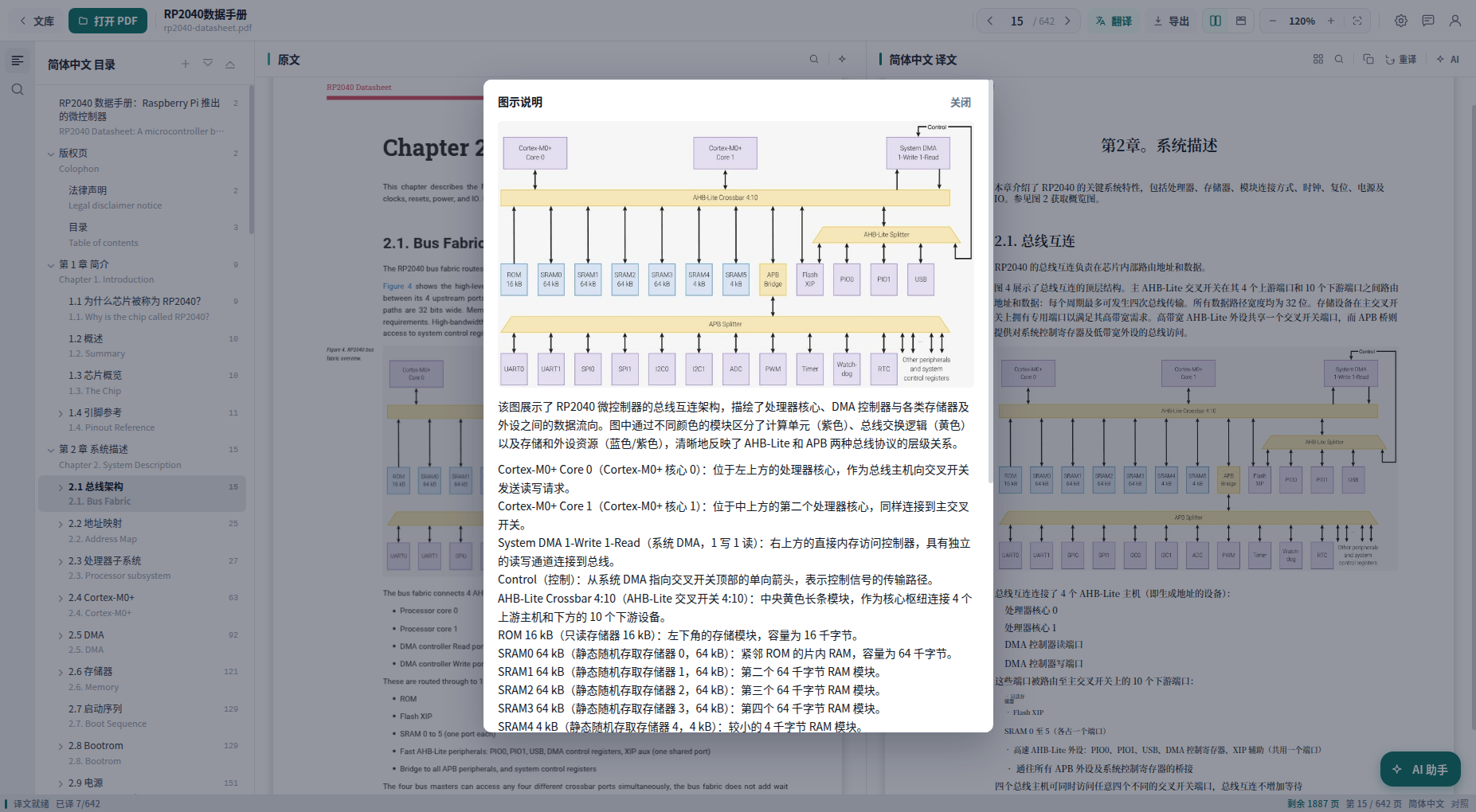Screen dimensions: 1476x812
Task: Open the settings gear
Action: coord(1401,21)
